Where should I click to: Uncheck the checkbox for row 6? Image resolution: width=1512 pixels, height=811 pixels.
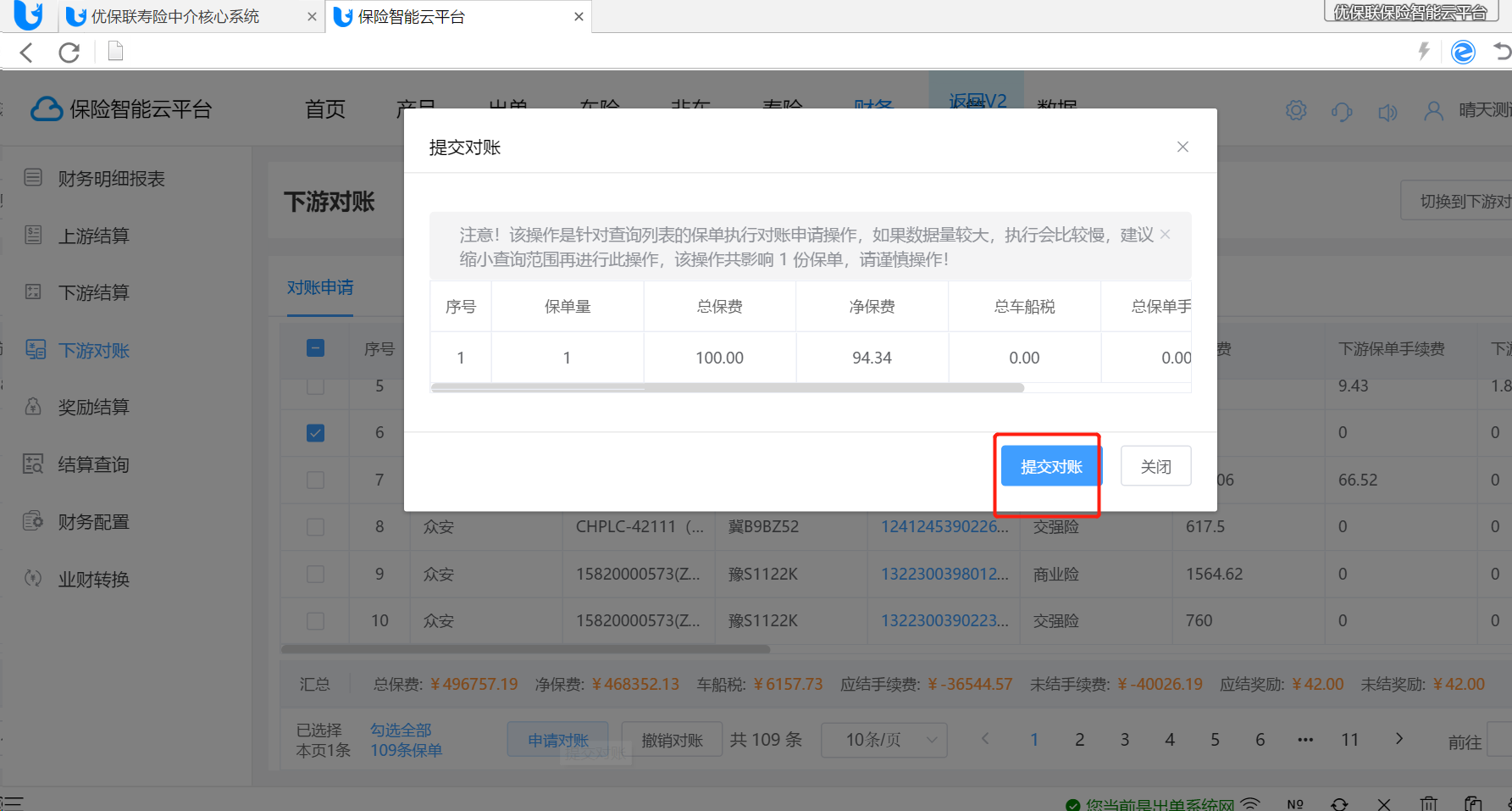(x=315, y=433)
